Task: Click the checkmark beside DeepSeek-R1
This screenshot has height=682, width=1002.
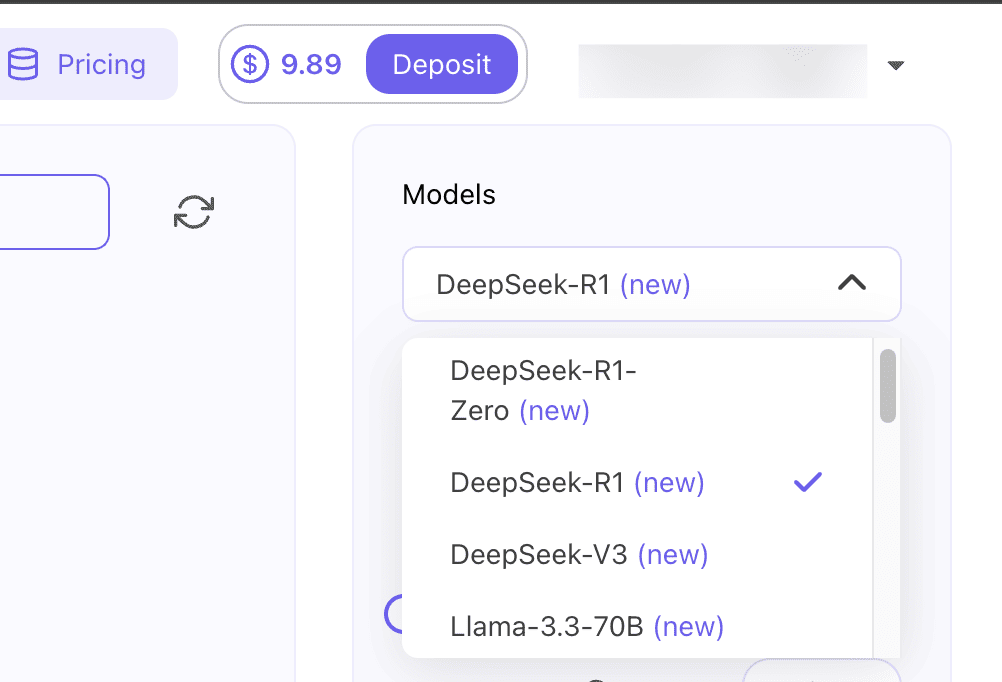Action: tap(808, 482)
